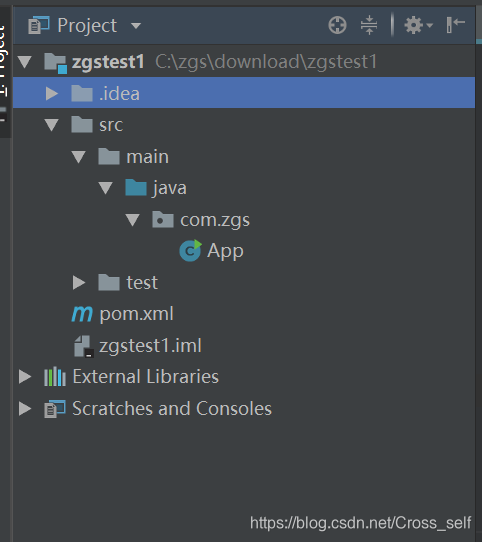Viewport: 482px width, 542px height.
Task: Open the Project view dropdown
Action: pos(136,26)
